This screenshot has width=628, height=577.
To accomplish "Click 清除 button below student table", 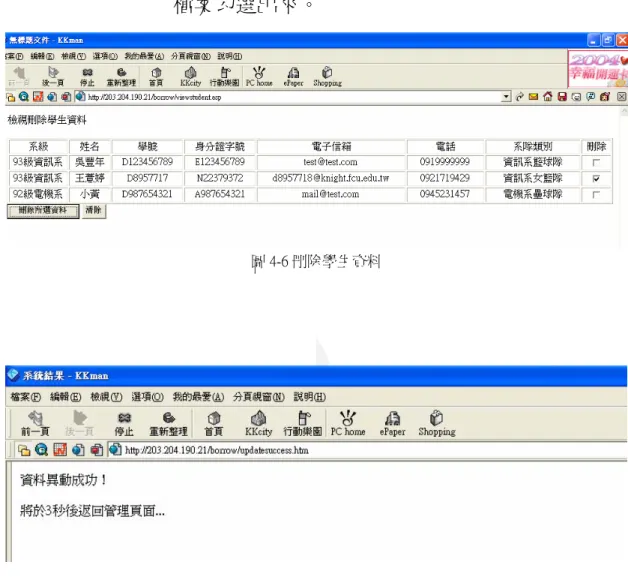I will click(94, 211).
